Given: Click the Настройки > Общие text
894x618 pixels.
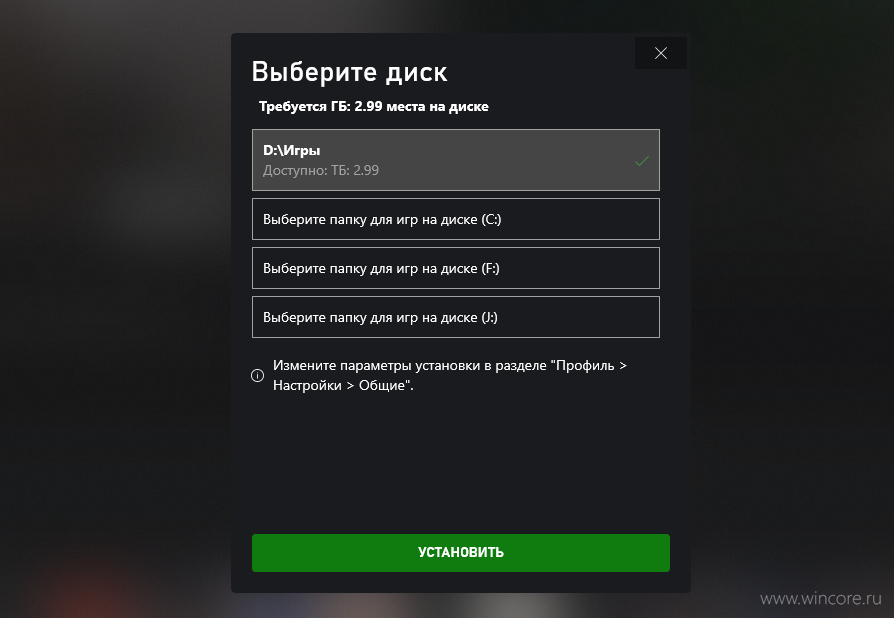Looking at the screenshot, I should pyautogui.click(x=342, y=385).
